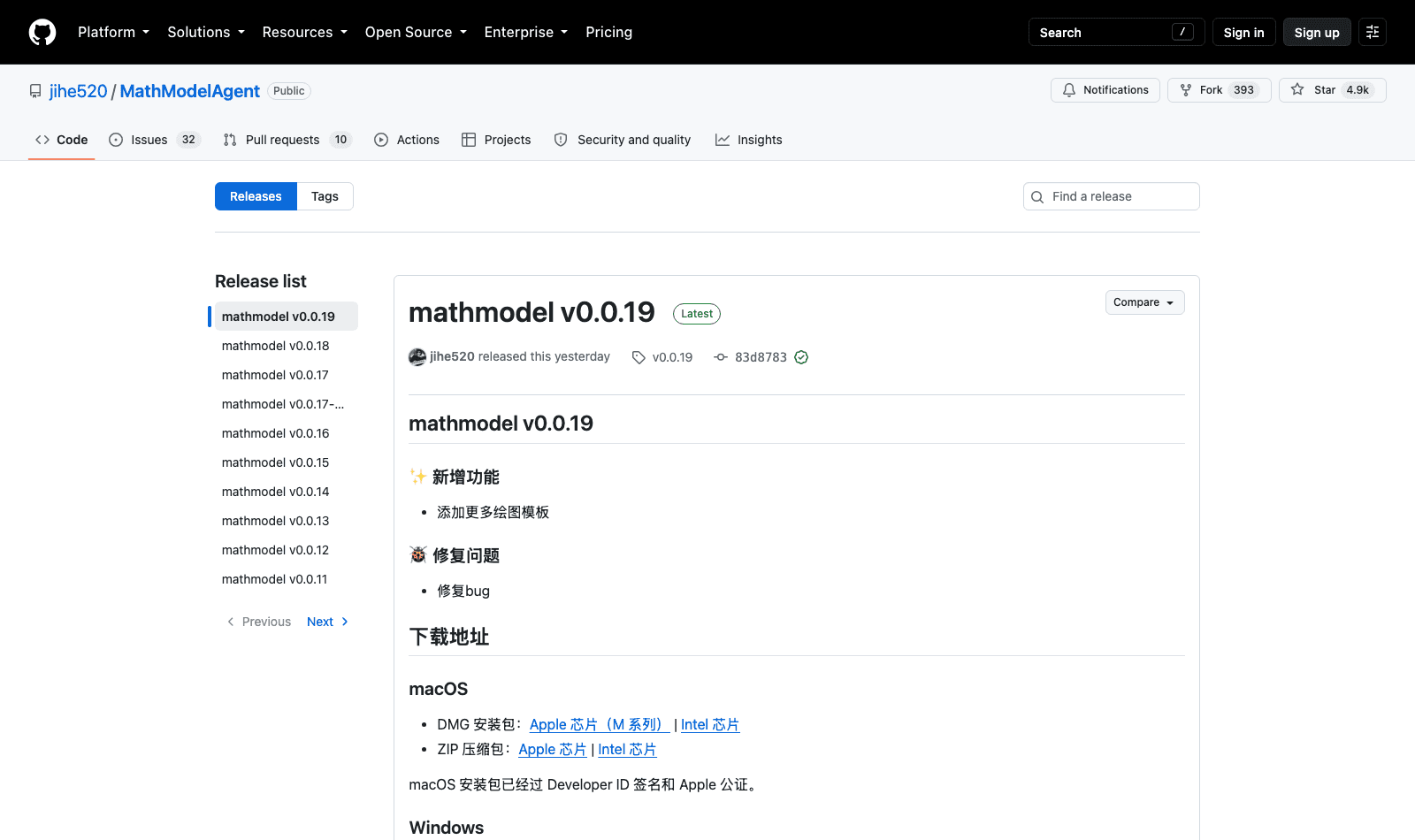The height and width of the screenshot is (840, 1415).
Task: Click the Pull requests count 10 badge
Action: [x=340, y=140]
